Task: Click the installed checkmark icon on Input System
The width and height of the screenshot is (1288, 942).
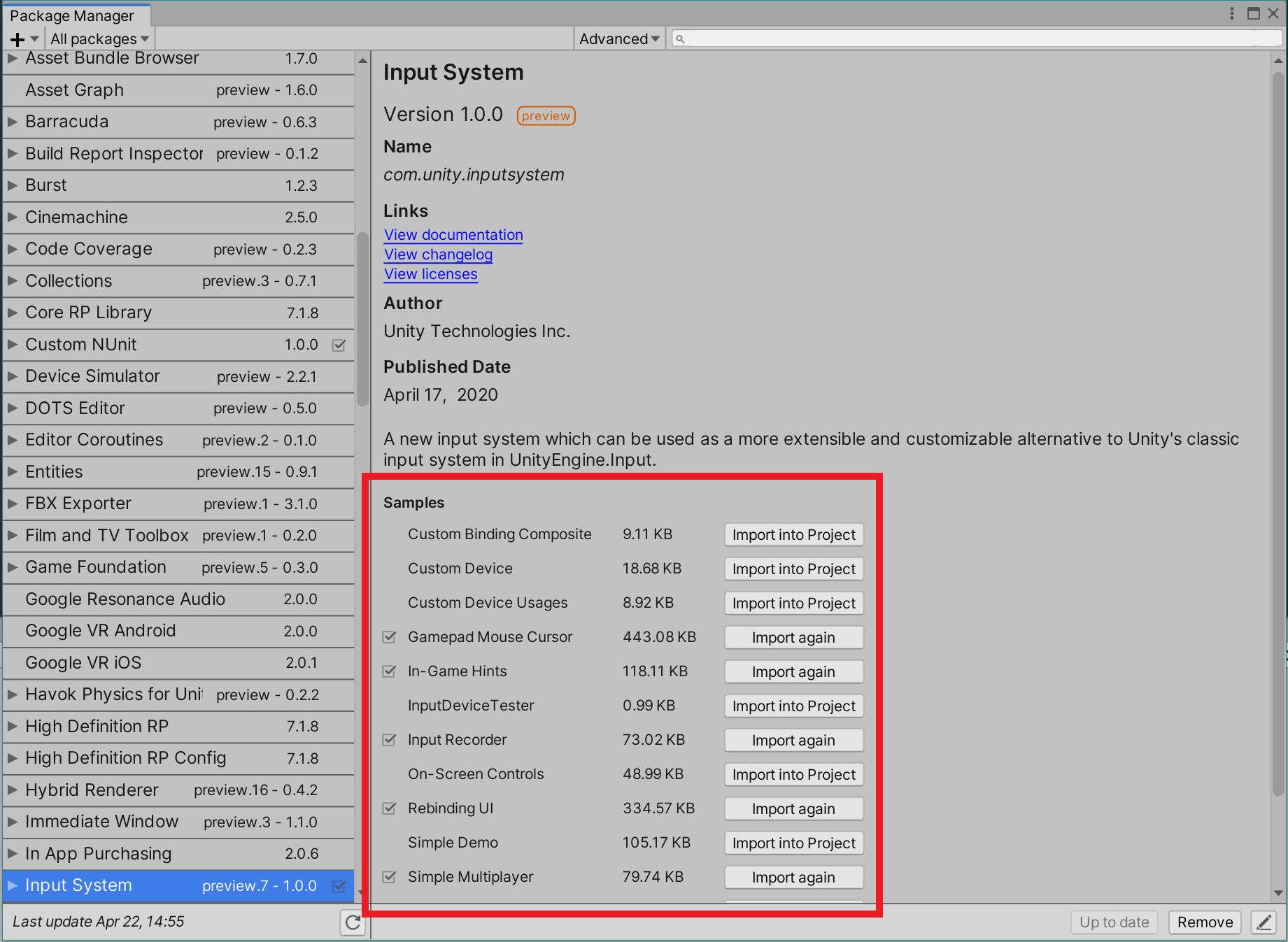Action: 339,886
